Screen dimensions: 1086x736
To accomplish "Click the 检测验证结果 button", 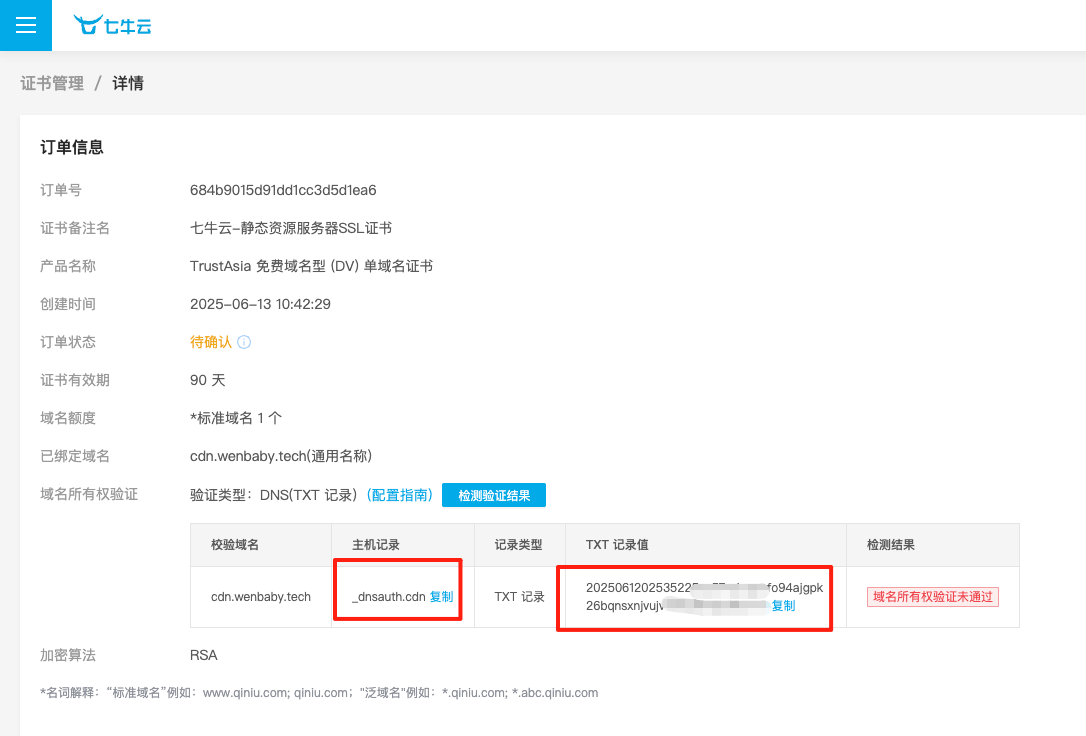I will 494,495.
